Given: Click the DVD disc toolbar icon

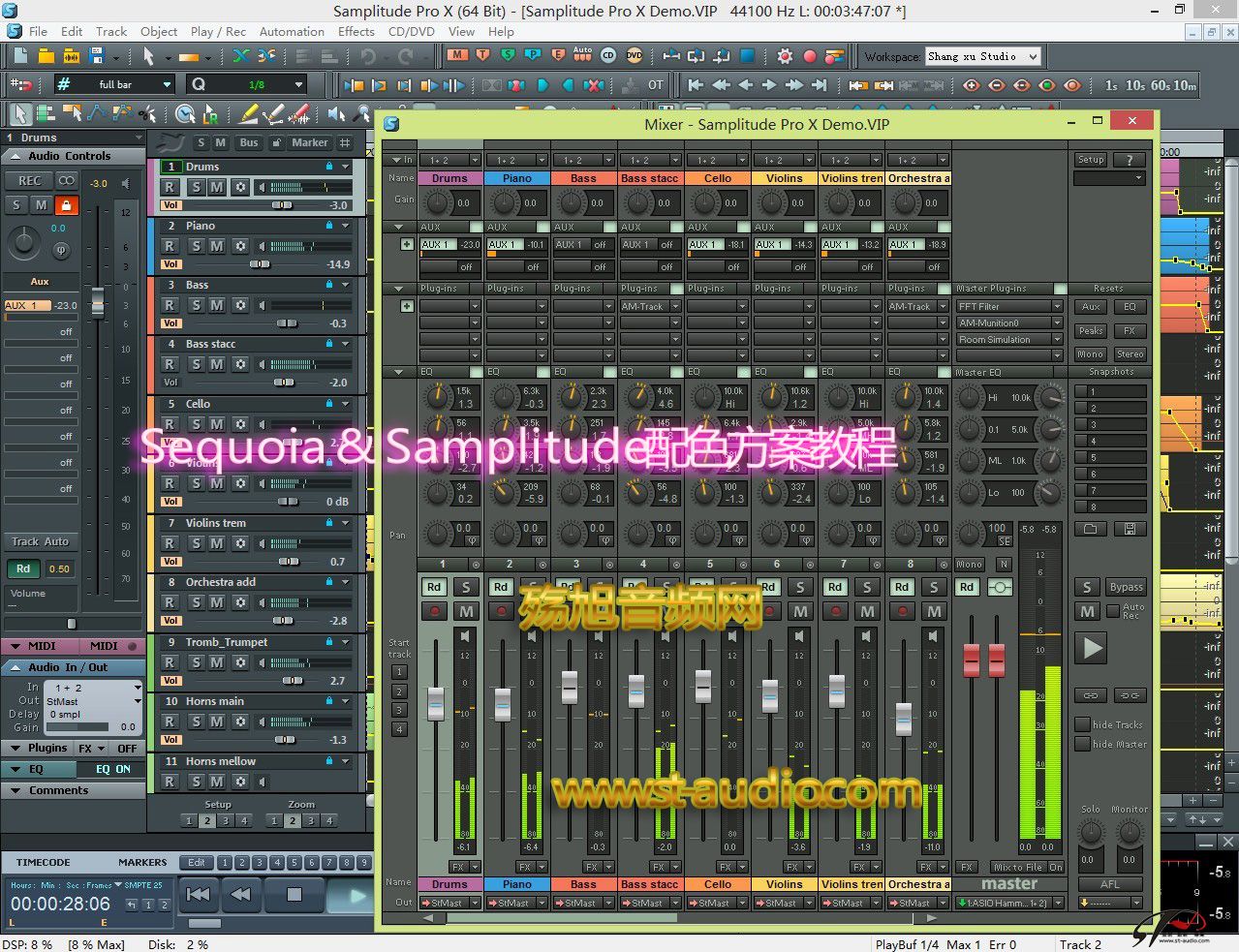Looking at the screenshot, I should [635, 55].
